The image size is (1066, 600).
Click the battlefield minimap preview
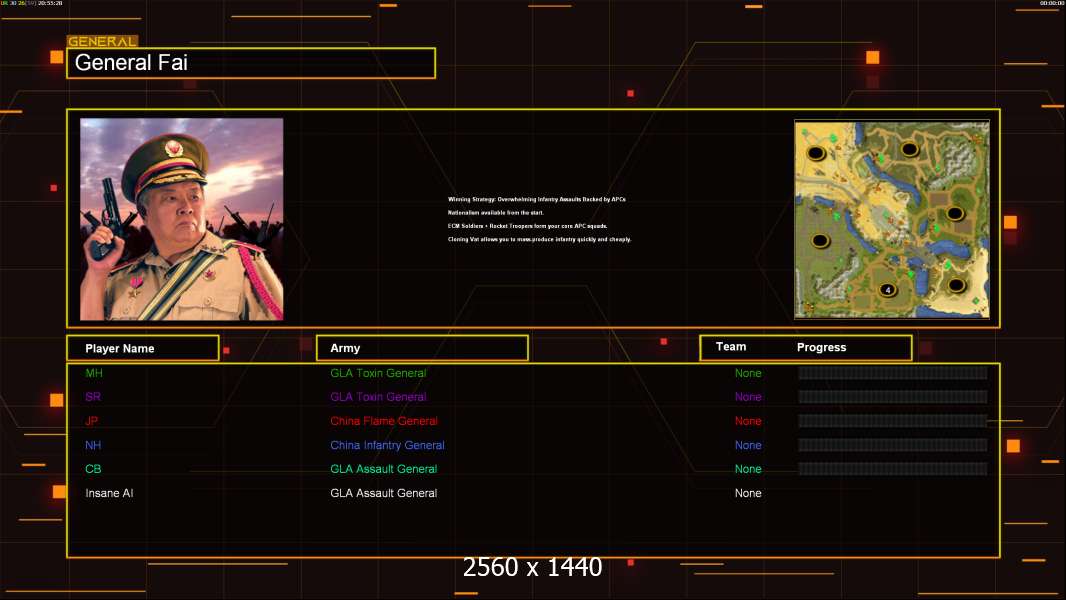(892, 219)
